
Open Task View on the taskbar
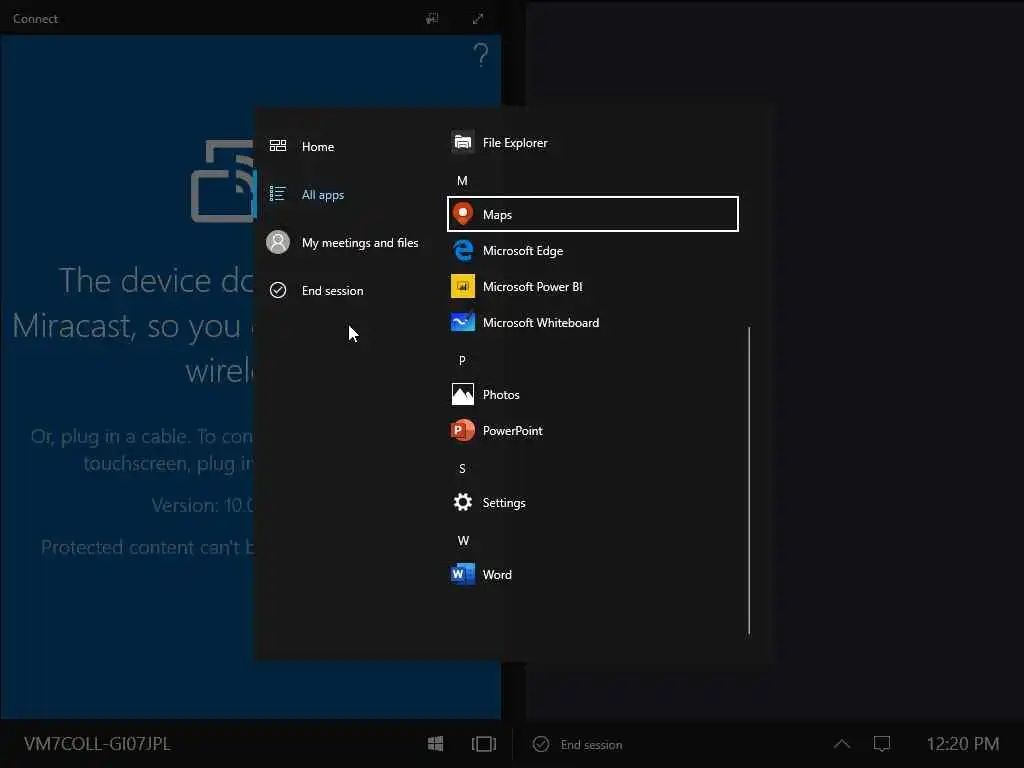click(x=484, y=744)
